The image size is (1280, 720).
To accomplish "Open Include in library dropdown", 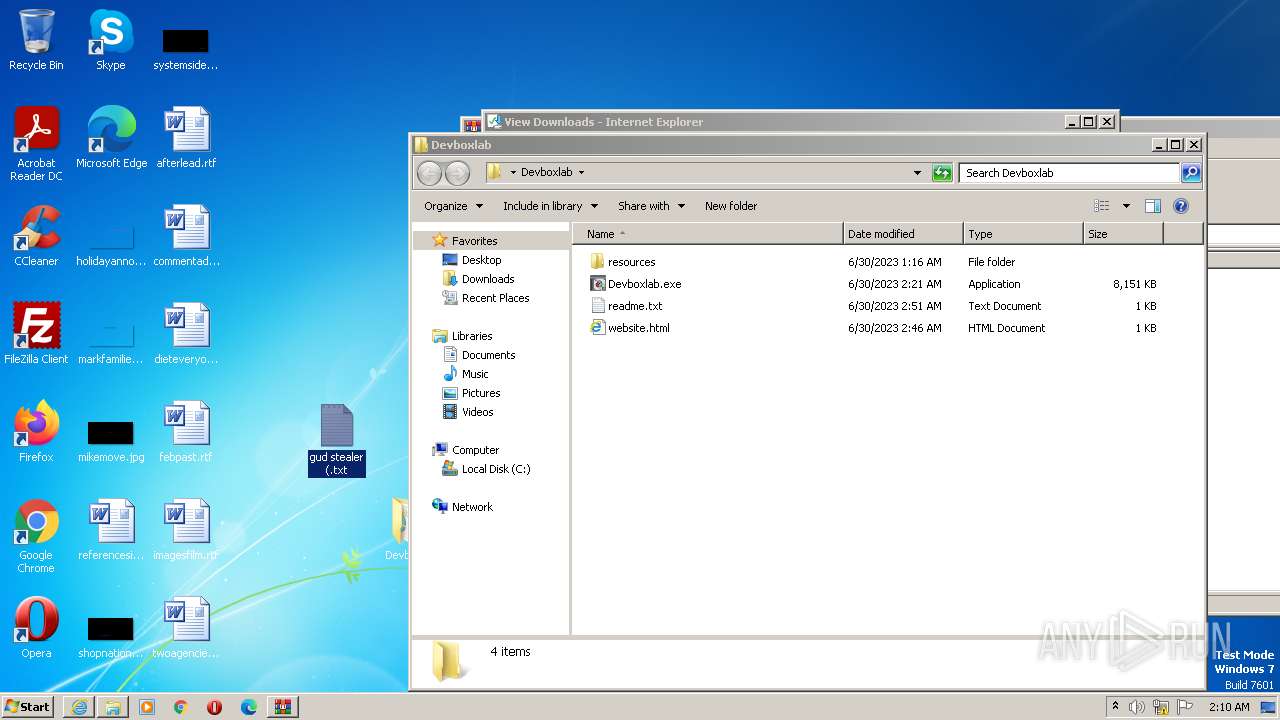I will point(550,206).
